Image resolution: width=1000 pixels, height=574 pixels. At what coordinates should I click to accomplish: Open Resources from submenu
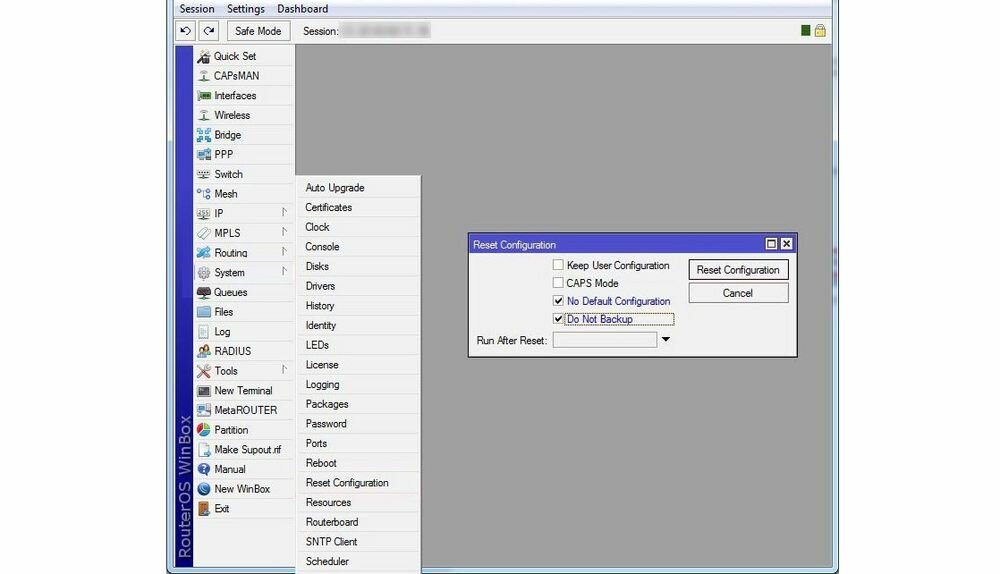point(358,503)
